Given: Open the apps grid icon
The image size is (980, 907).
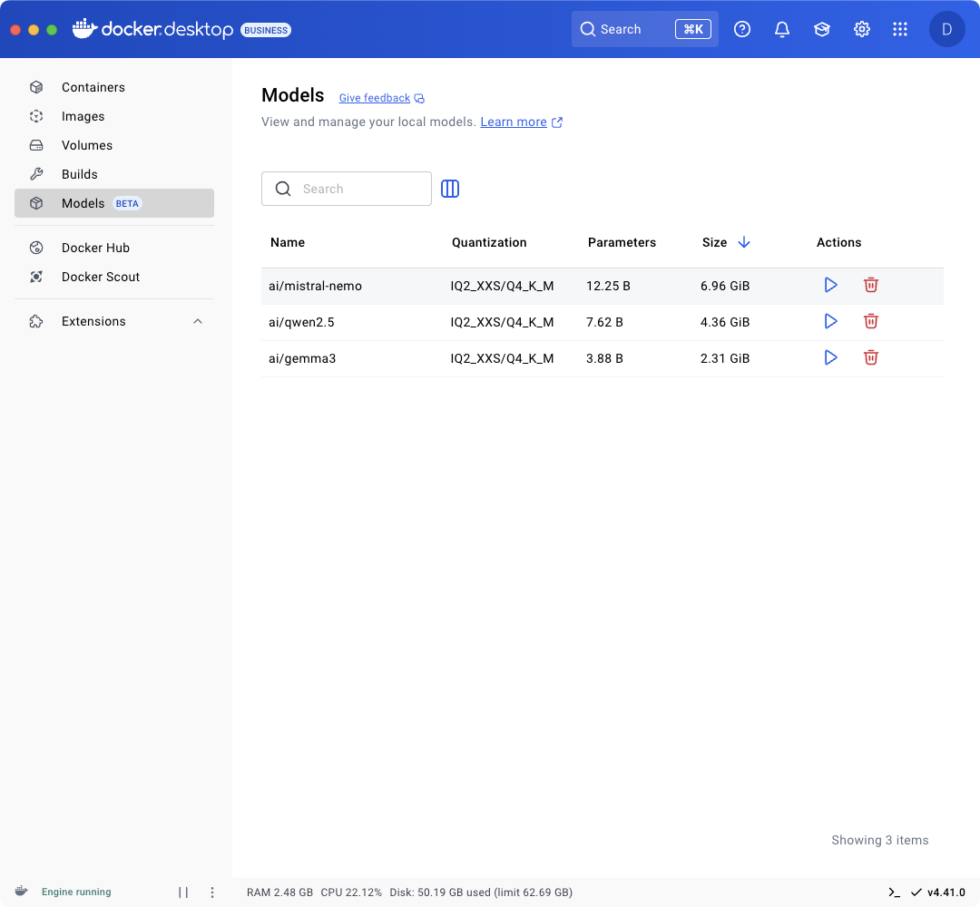Looking at the screenshot, I should [900, 29].
